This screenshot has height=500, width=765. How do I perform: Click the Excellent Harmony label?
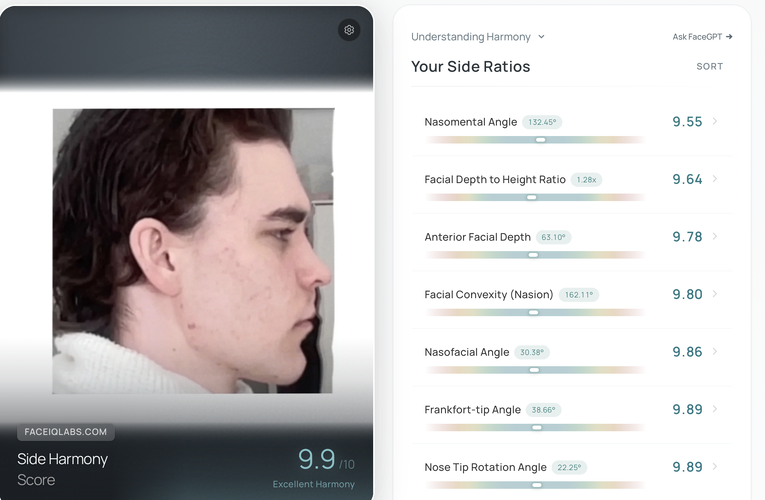tap(314, 484)
